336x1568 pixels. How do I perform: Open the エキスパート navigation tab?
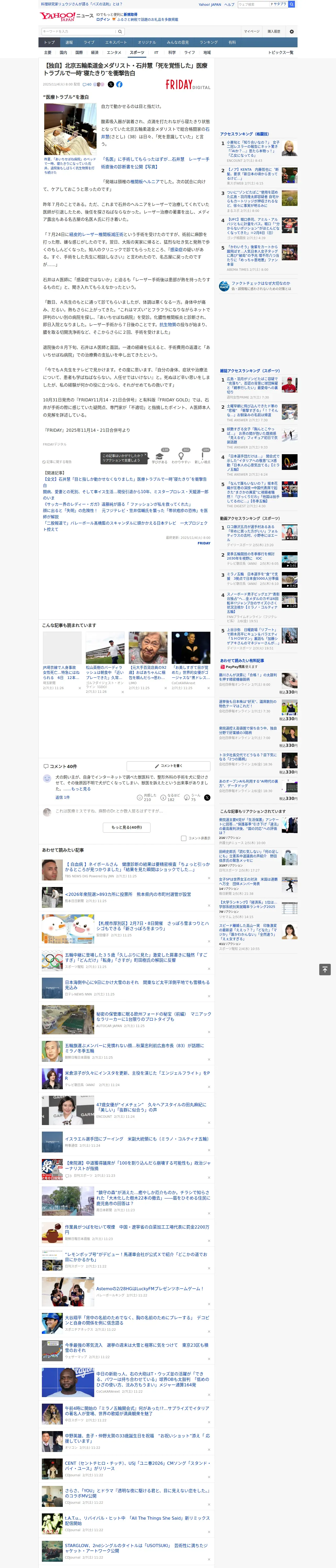(116, 43)
